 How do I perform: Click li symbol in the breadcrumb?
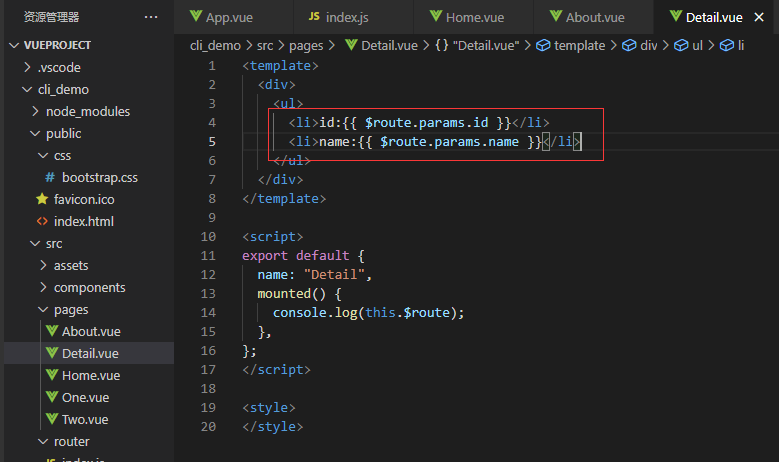tap(732, 46)
